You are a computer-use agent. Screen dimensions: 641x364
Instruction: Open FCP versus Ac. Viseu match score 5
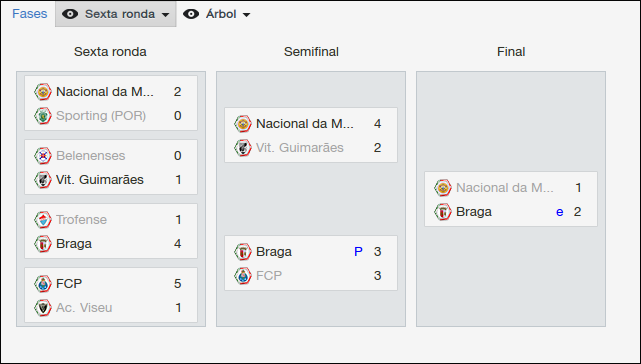tap(177, 283)
